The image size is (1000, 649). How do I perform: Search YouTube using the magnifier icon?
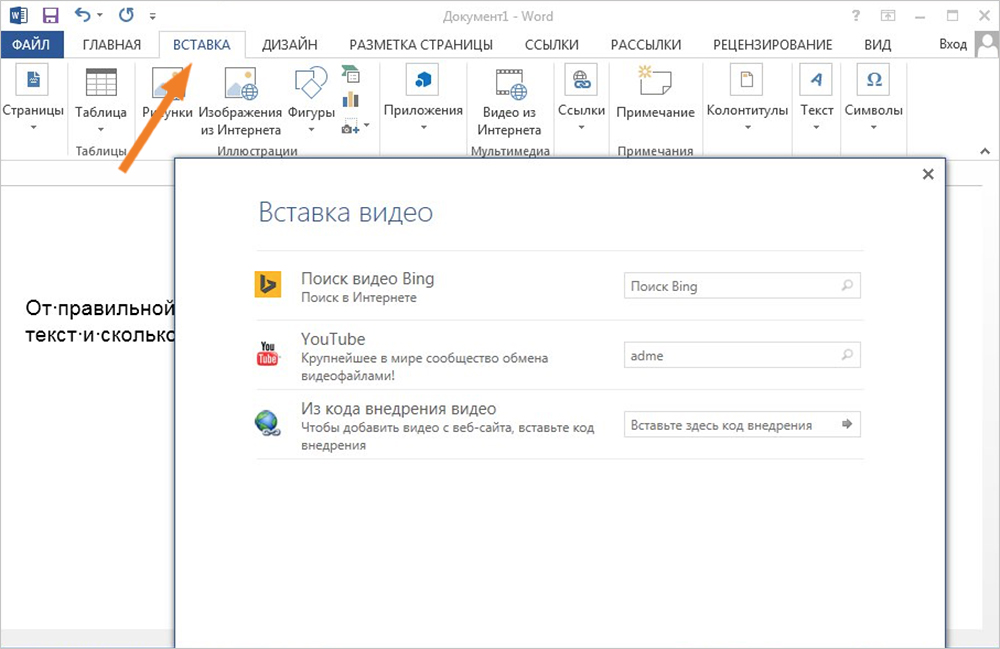pos(847,354)
